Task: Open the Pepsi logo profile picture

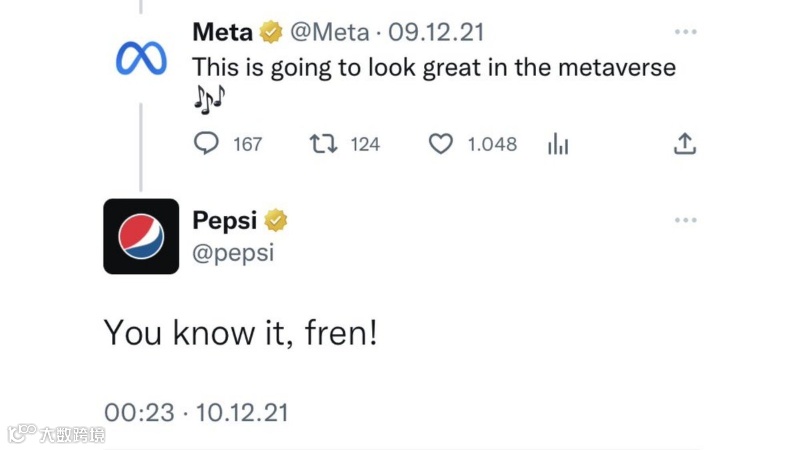Action: tap(141, 236)
